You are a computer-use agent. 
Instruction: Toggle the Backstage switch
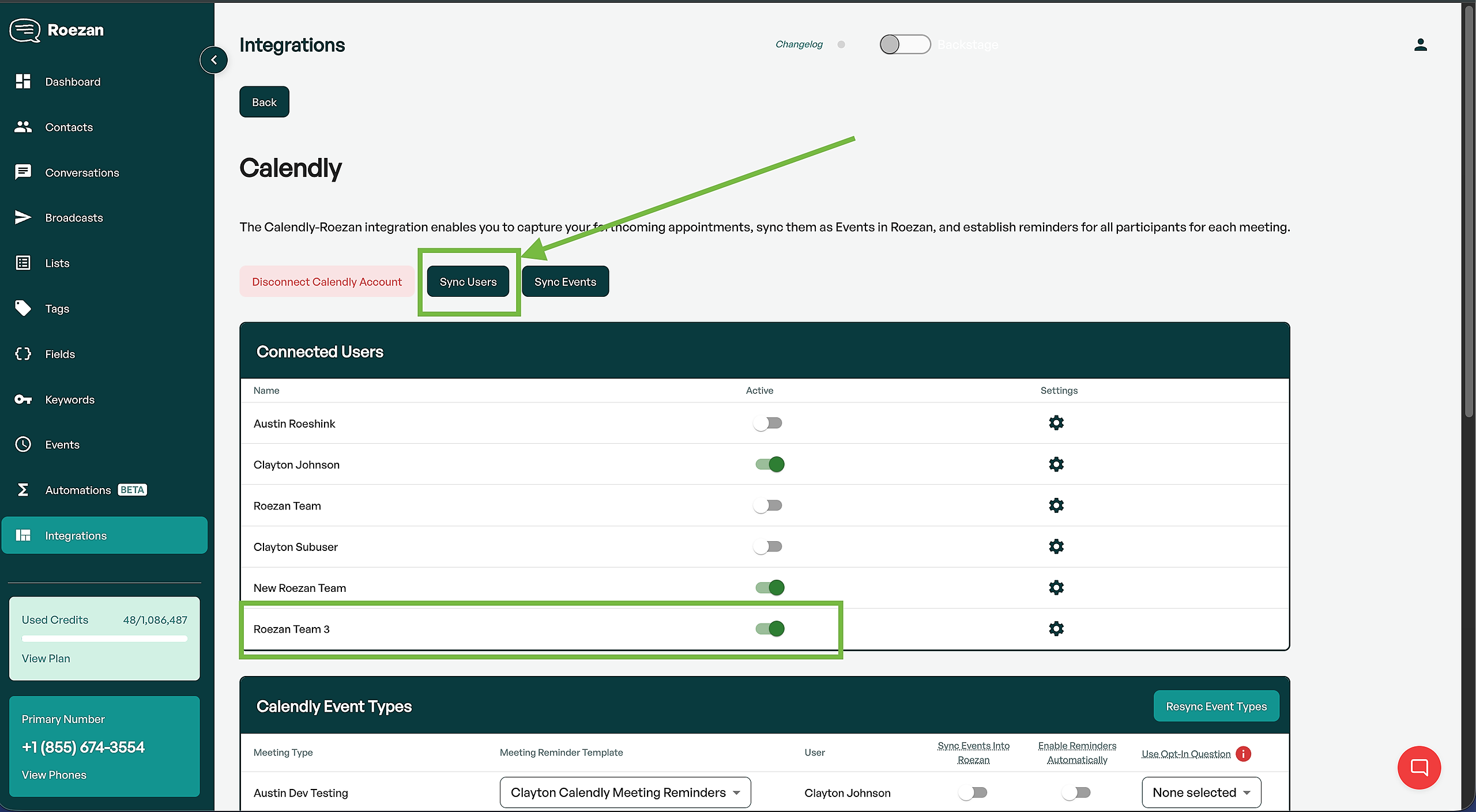pos(905,44)
